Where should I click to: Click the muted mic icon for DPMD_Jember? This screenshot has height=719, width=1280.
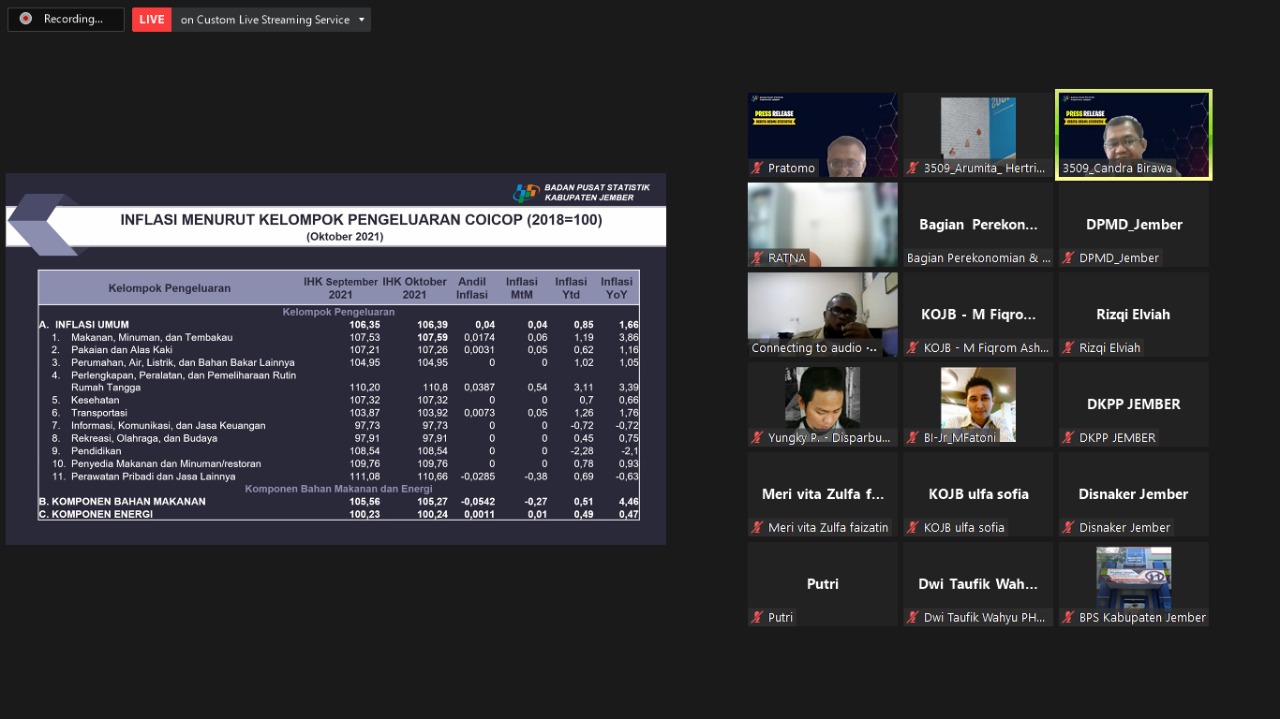click(1069, 258)
